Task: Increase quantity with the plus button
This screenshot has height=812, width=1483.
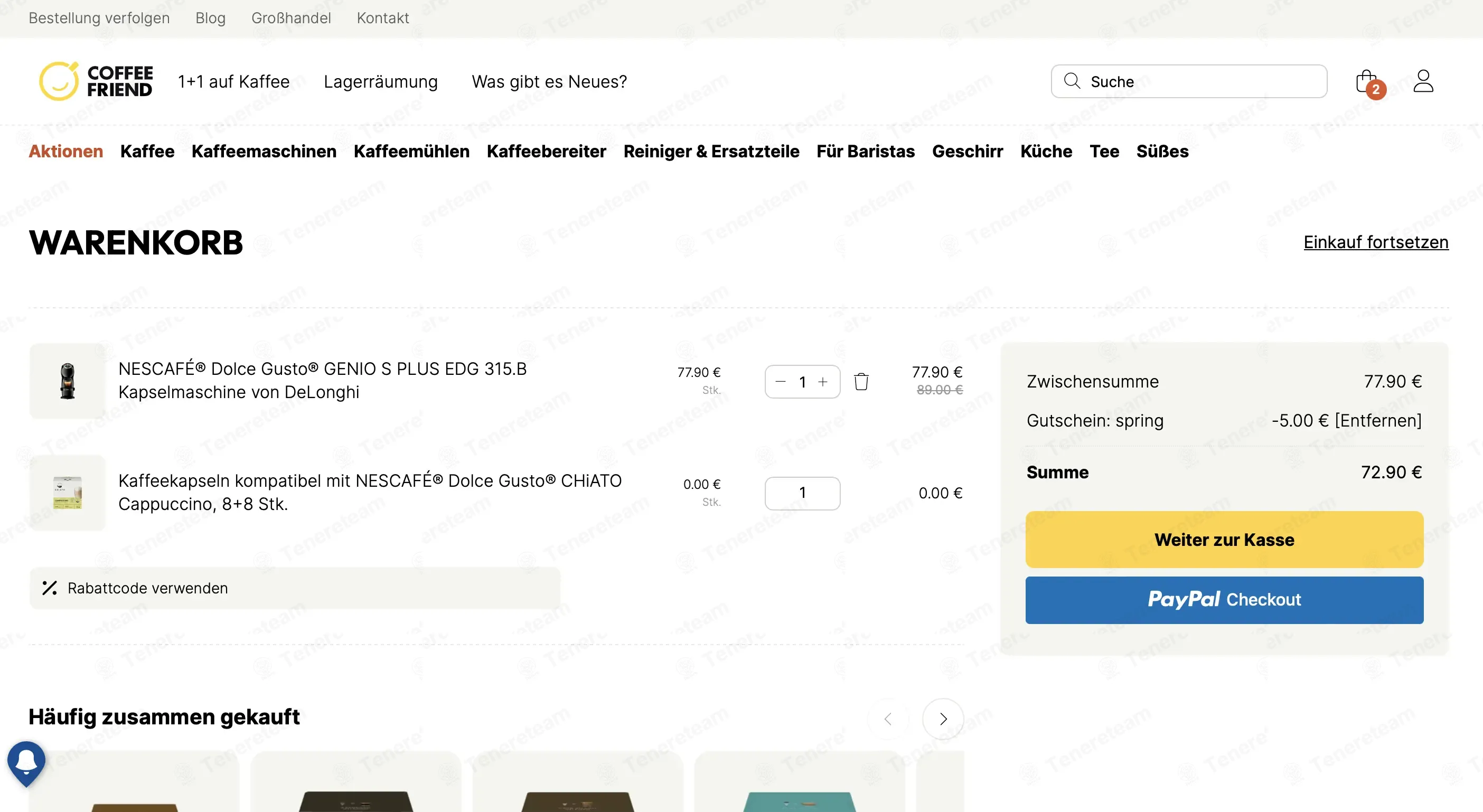Action: (x=823, y=382)
